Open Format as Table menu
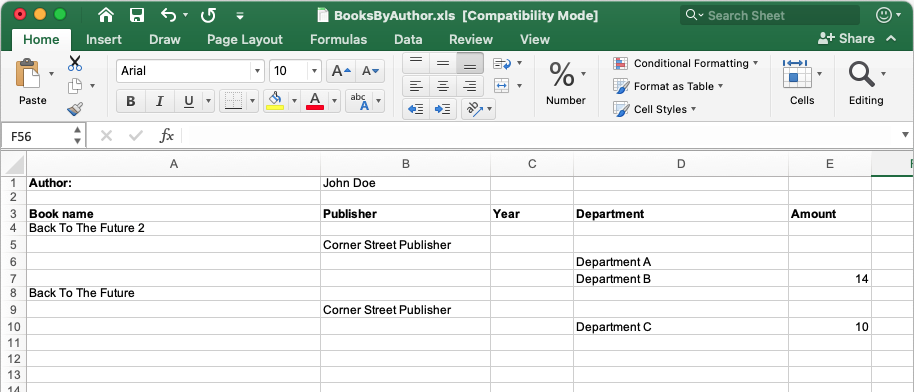The height and width of the screenshot is (392, 914). (x=668, y=86)
